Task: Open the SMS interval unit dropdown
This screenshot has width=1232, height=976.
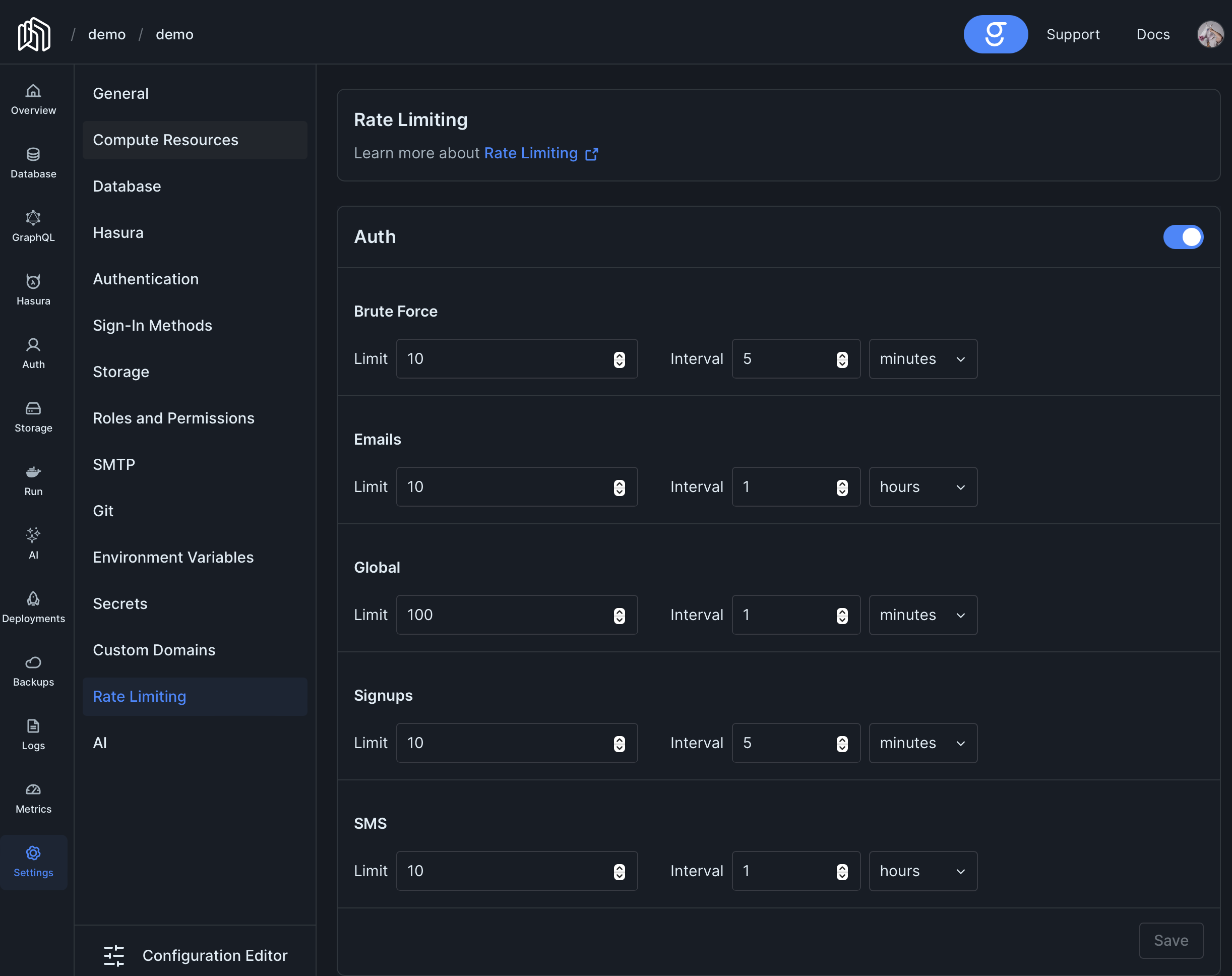Action: pos(922,871)
